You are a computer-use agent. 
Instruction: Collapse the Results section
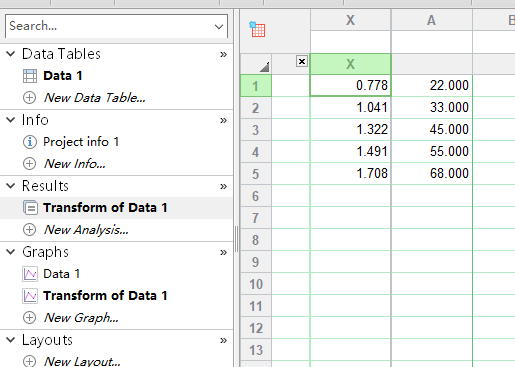click(11, 186)
